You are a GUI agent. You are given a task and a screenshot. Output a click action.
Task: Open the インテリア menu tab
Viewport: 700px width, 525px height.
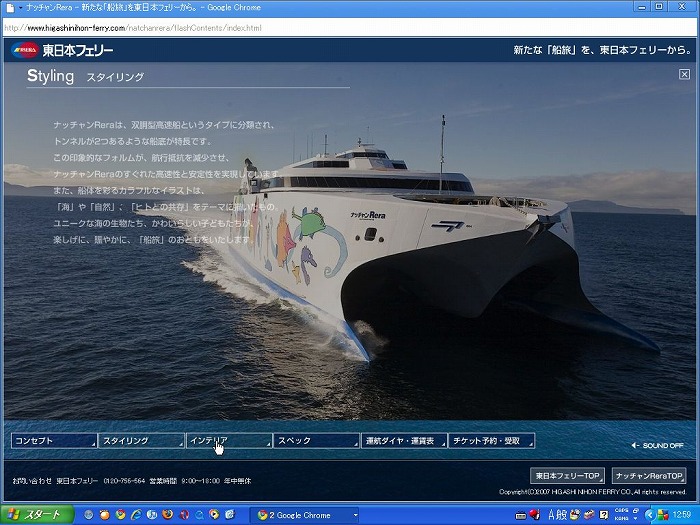[x=229, y=441]
